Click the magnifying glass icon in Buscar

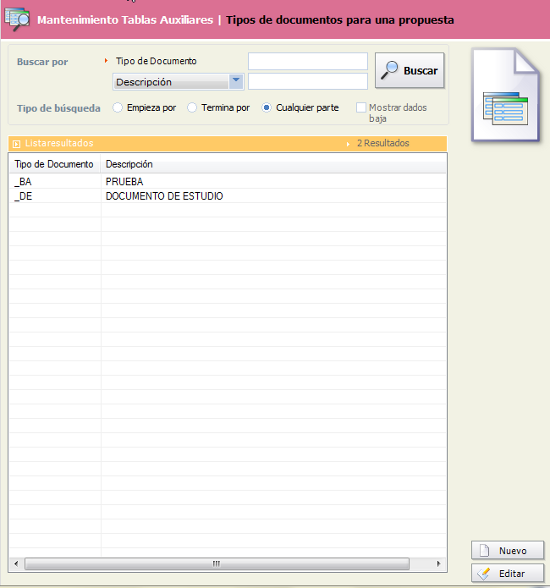pos(390,70)
